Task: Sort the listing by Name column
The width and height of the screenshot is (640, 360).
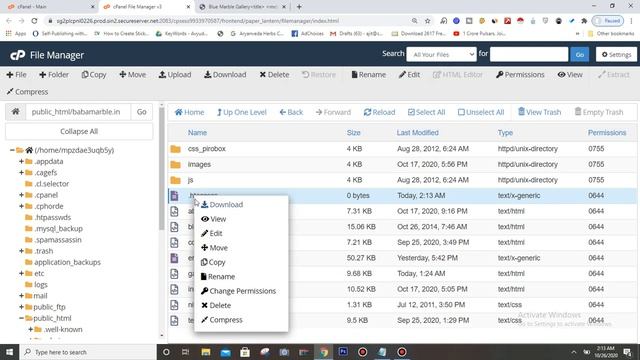Action: [x=197, y=133]
